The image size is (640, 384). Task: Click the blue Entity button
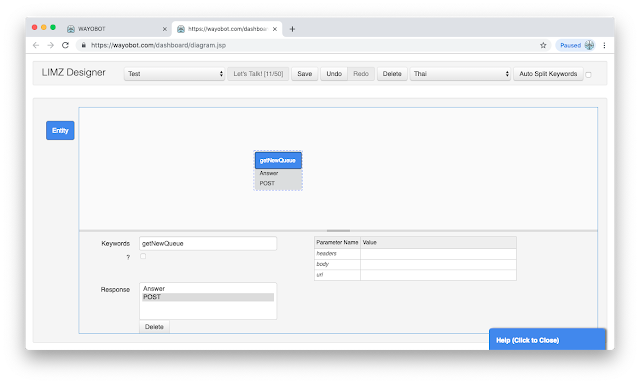tap(60, 131)
